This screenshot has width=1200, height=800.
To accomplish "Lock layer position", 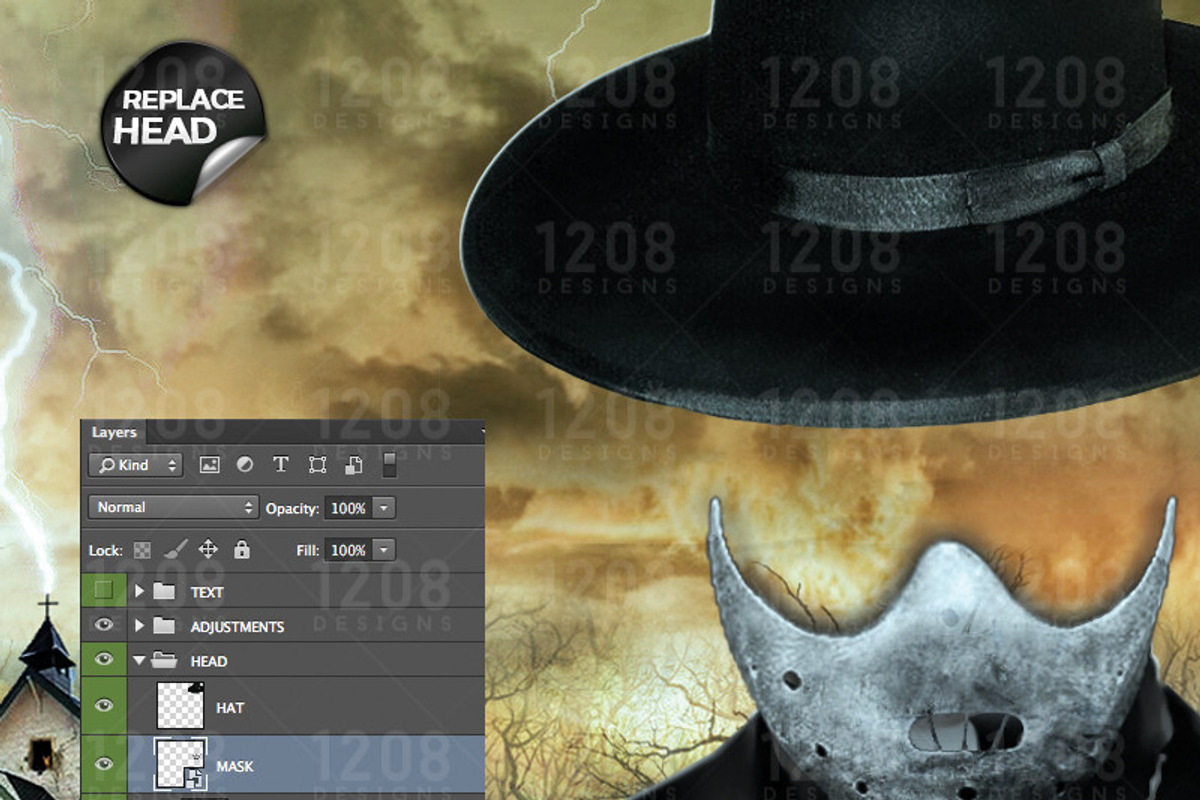I will [x=208, y=549].
